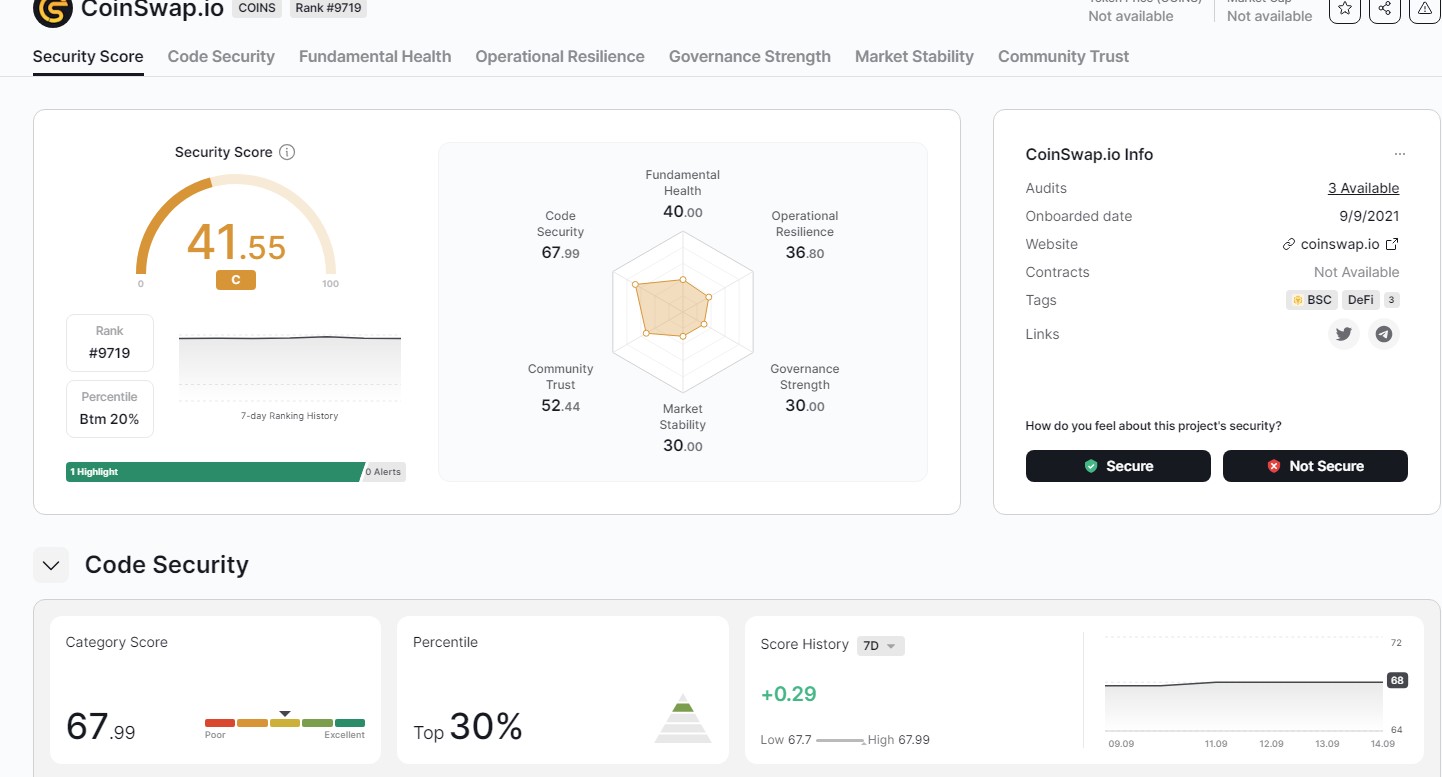
Task: Click the 68 chart value marker
Action: click(x=1397, y=680)
